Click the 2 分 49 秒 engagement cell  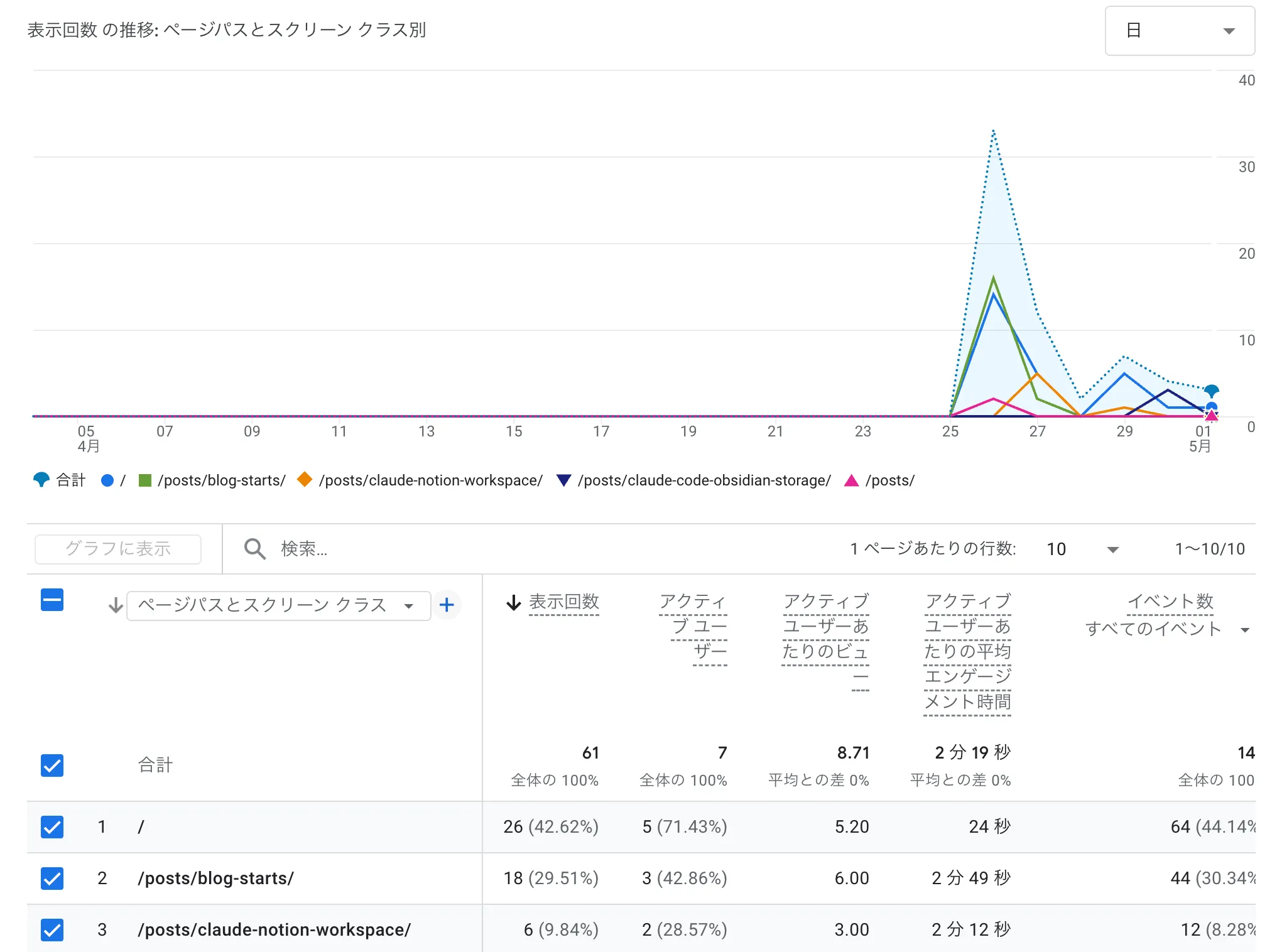[971, 879]
